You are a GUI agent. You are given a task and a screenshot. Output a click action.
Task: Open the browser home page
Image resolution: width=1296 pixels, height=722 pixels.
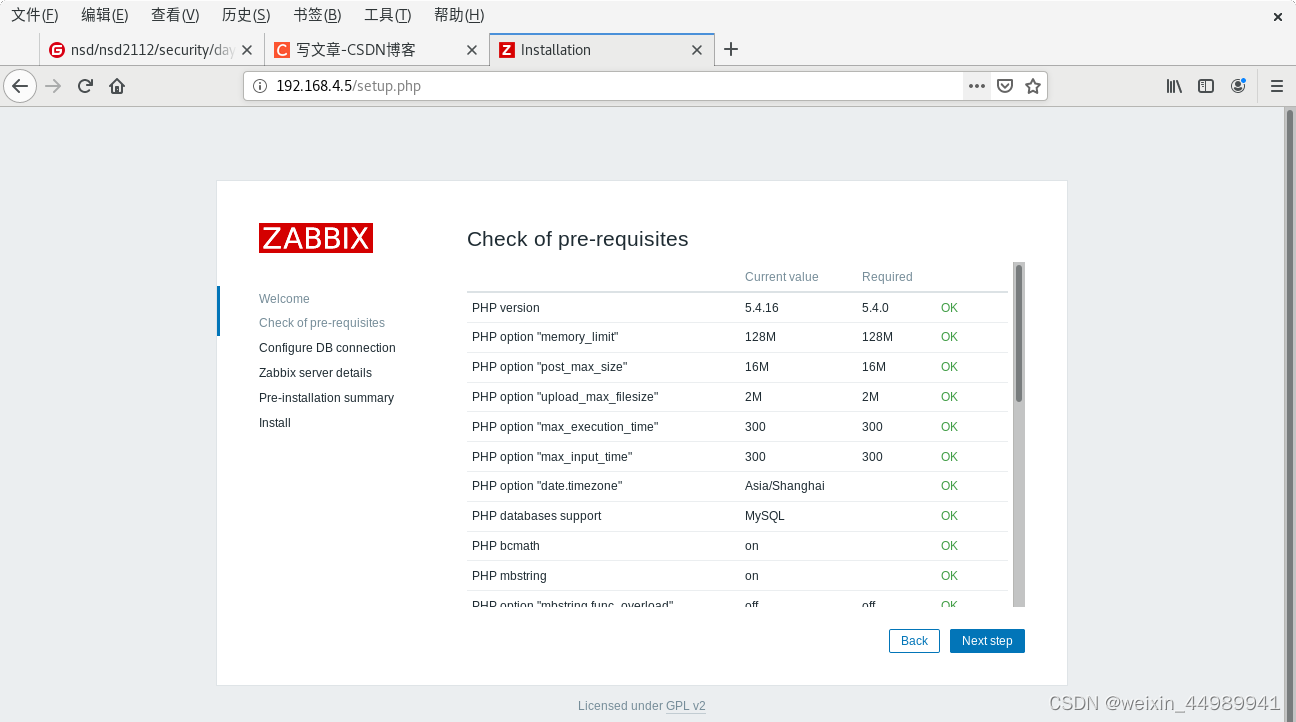[x=117, y=86]
